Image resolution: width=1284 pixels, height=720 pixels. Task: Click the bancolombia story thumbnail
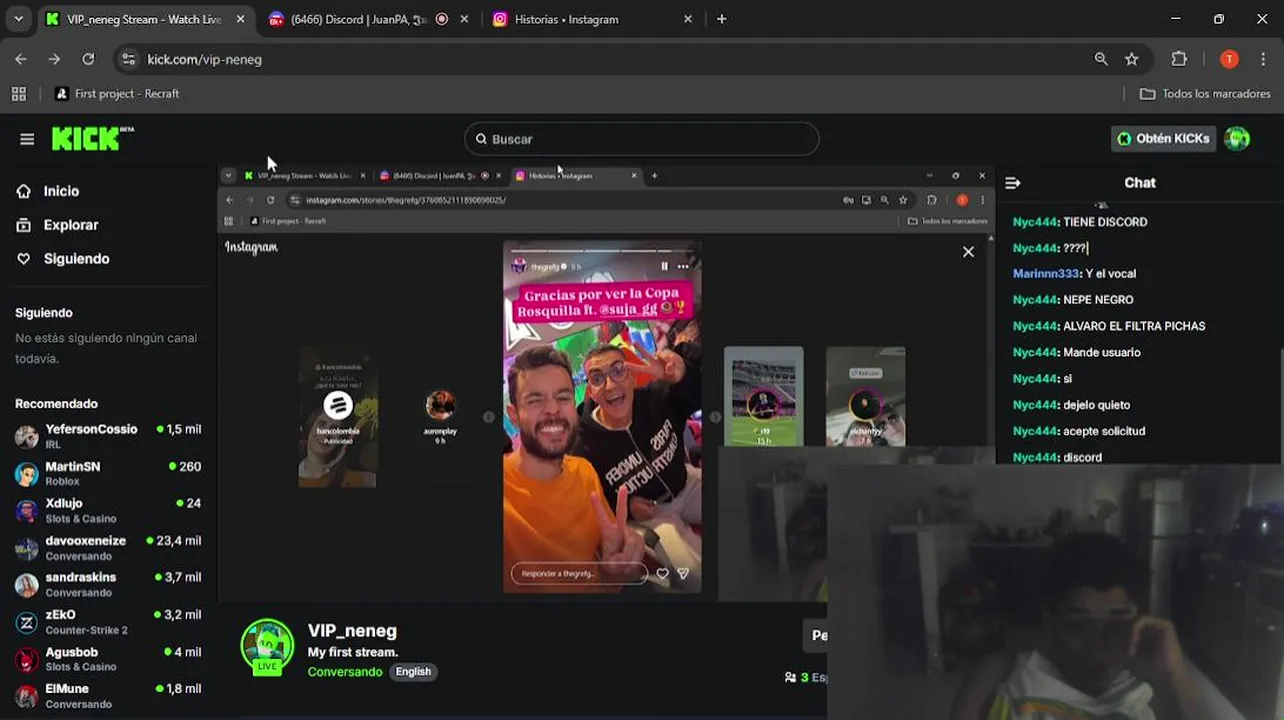click(x=338, y=418)
